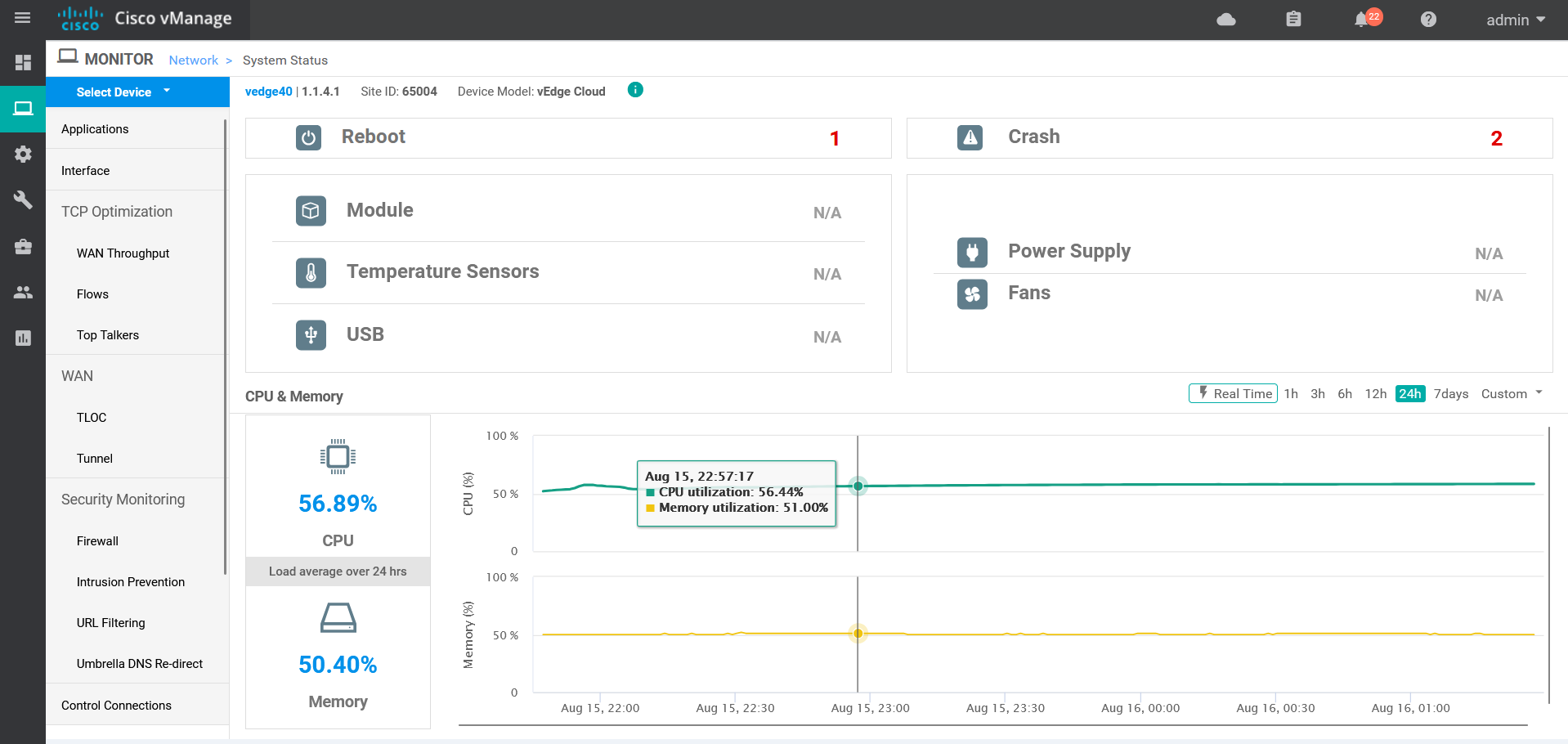Select the 7days time range
The image size is (1568, 744).
point(1451,393)
